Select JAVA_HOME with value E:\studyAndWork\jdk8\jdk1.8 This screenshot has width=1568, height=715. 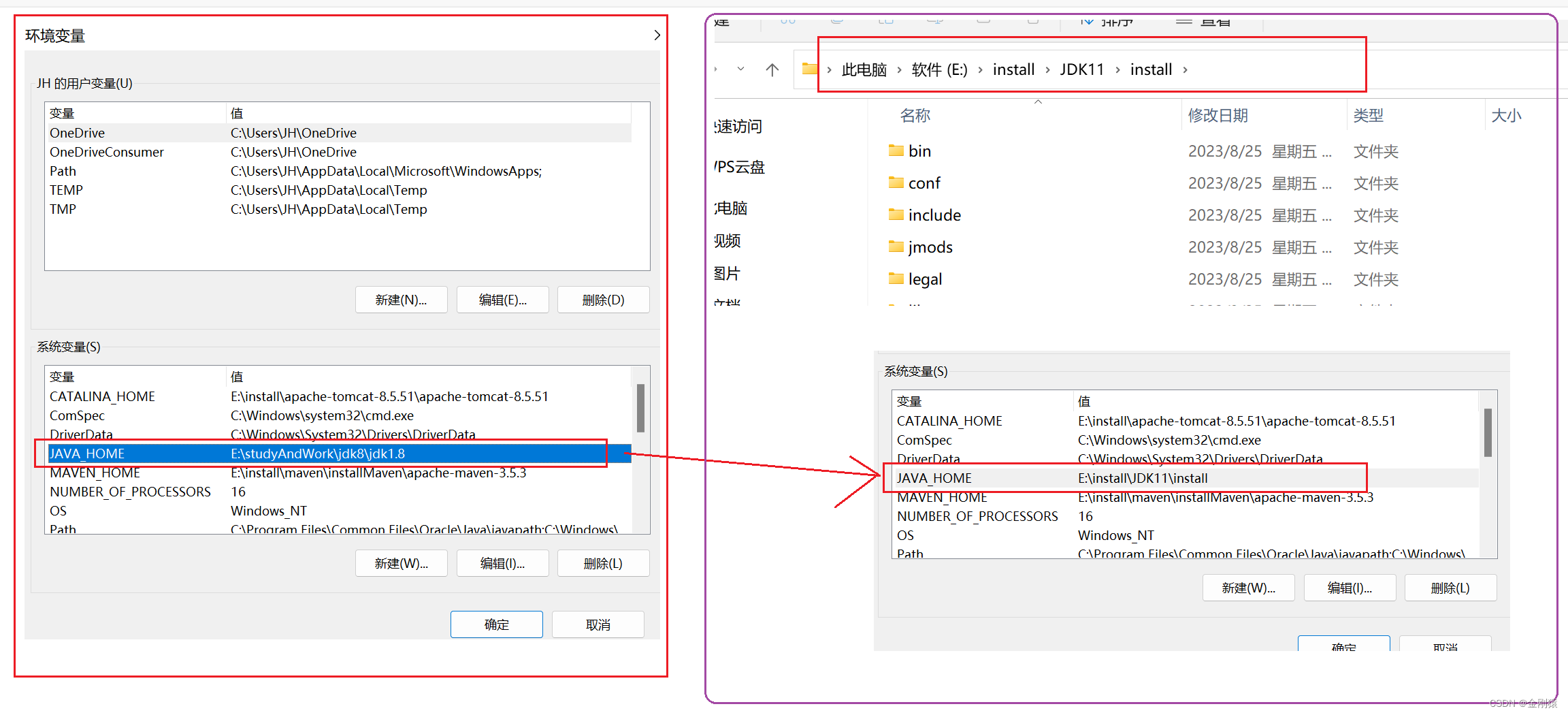click(340, 454)
